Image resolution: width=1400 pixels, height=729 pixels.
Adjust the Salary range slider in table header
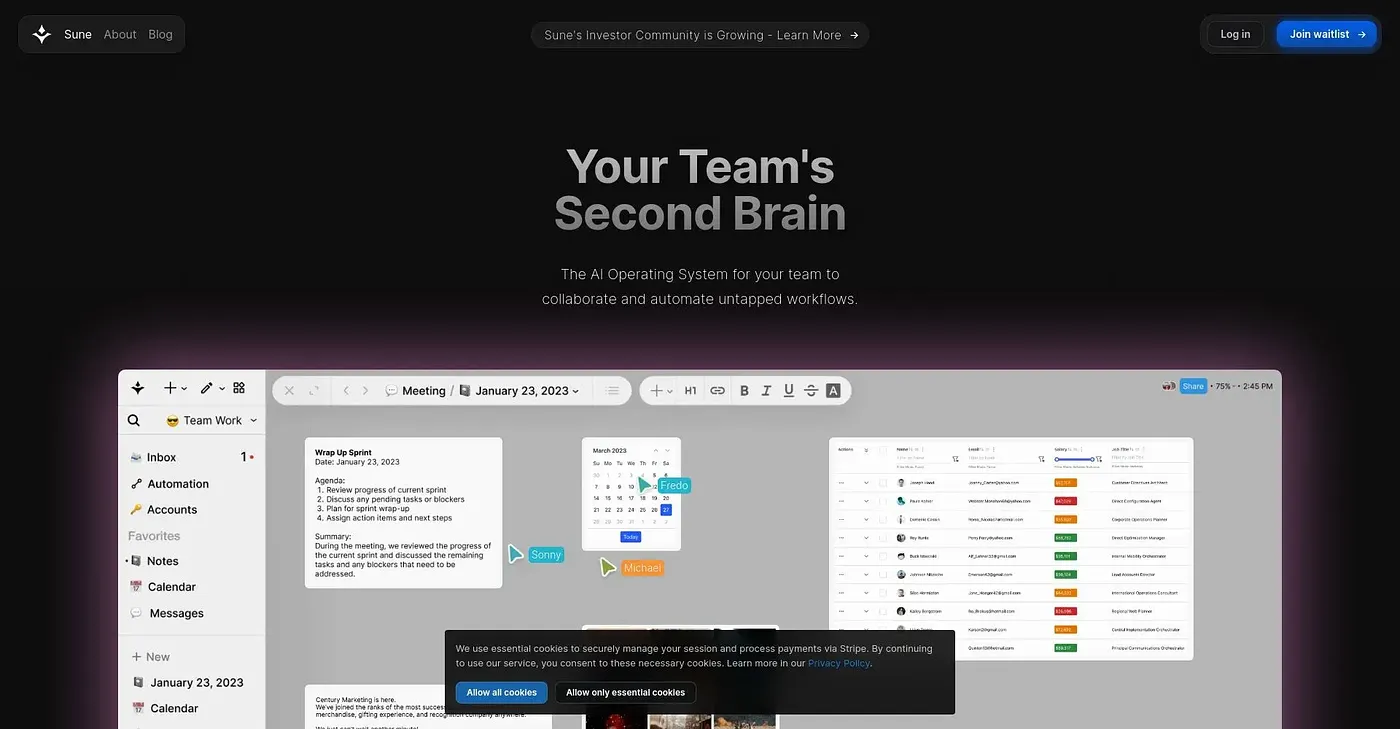click(1075, 459)
